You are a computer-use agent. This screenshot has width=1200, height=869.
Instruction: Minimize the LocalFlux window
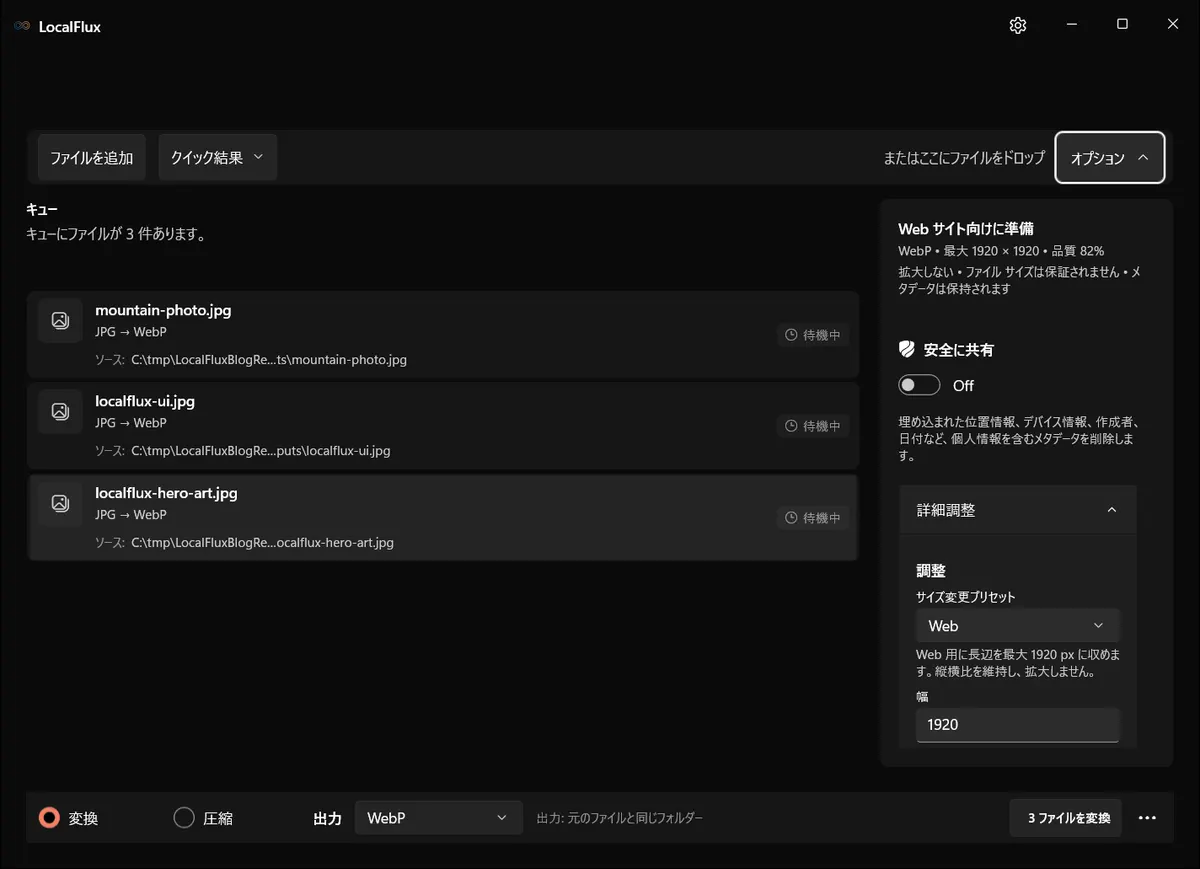tap(1071, 25)
